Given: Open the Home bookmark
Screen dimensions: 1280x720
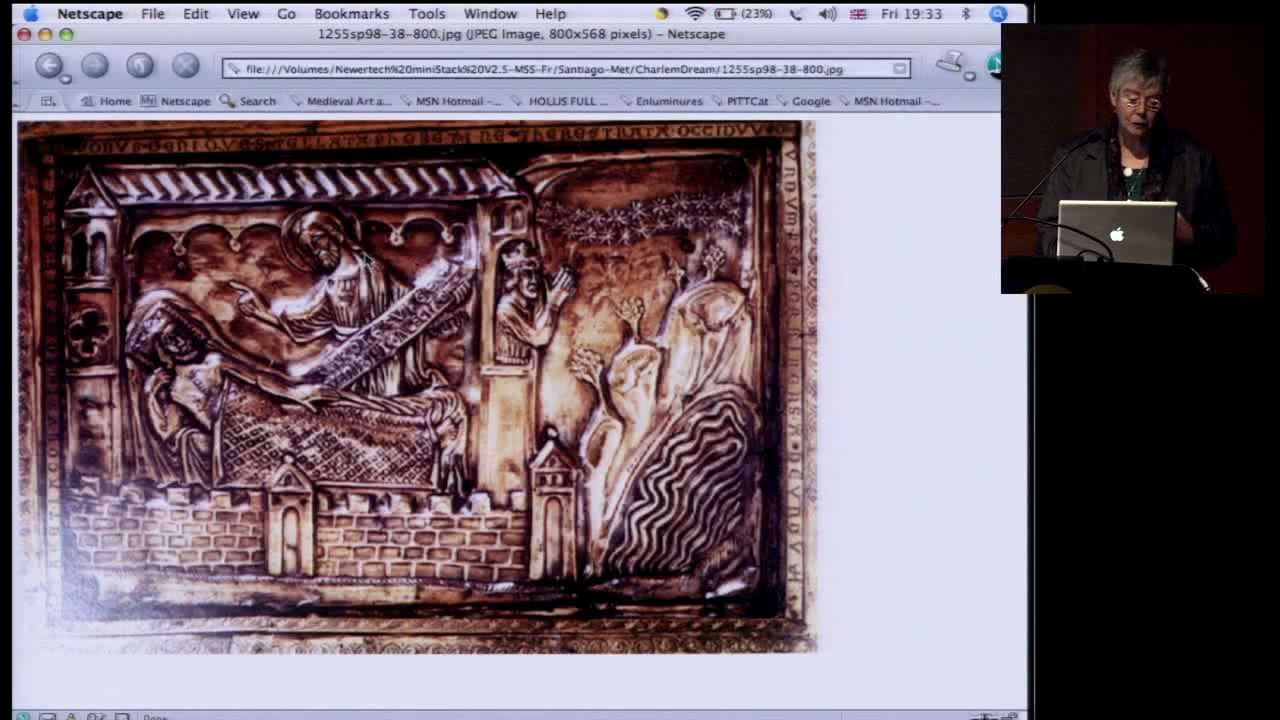Looking at the screenshot, I should 106,101.
